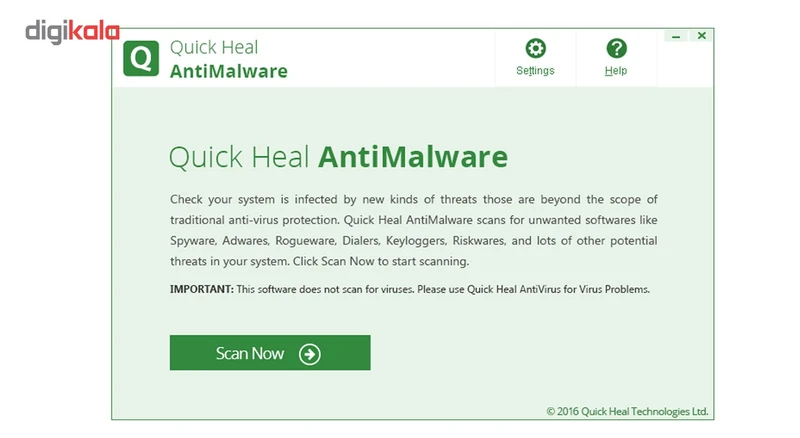Select the Settings text label
800x438 pixels.
(x=535, y=71)
